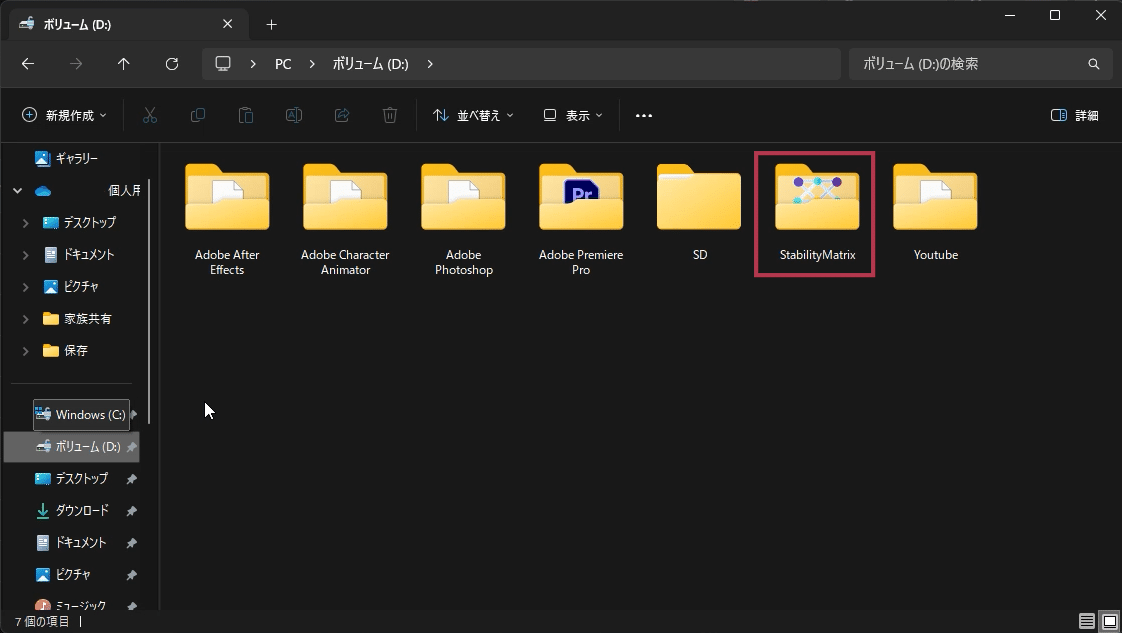Click the Rename icon in toolbar

click(293, 115)
